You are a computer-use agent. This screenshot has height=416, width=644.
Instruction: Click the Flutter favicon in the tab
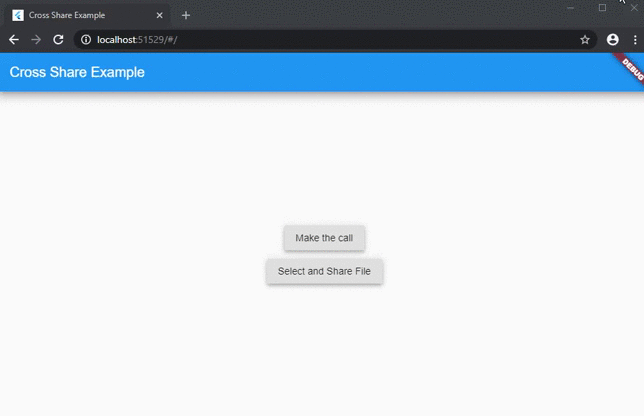tap(18, 15)
